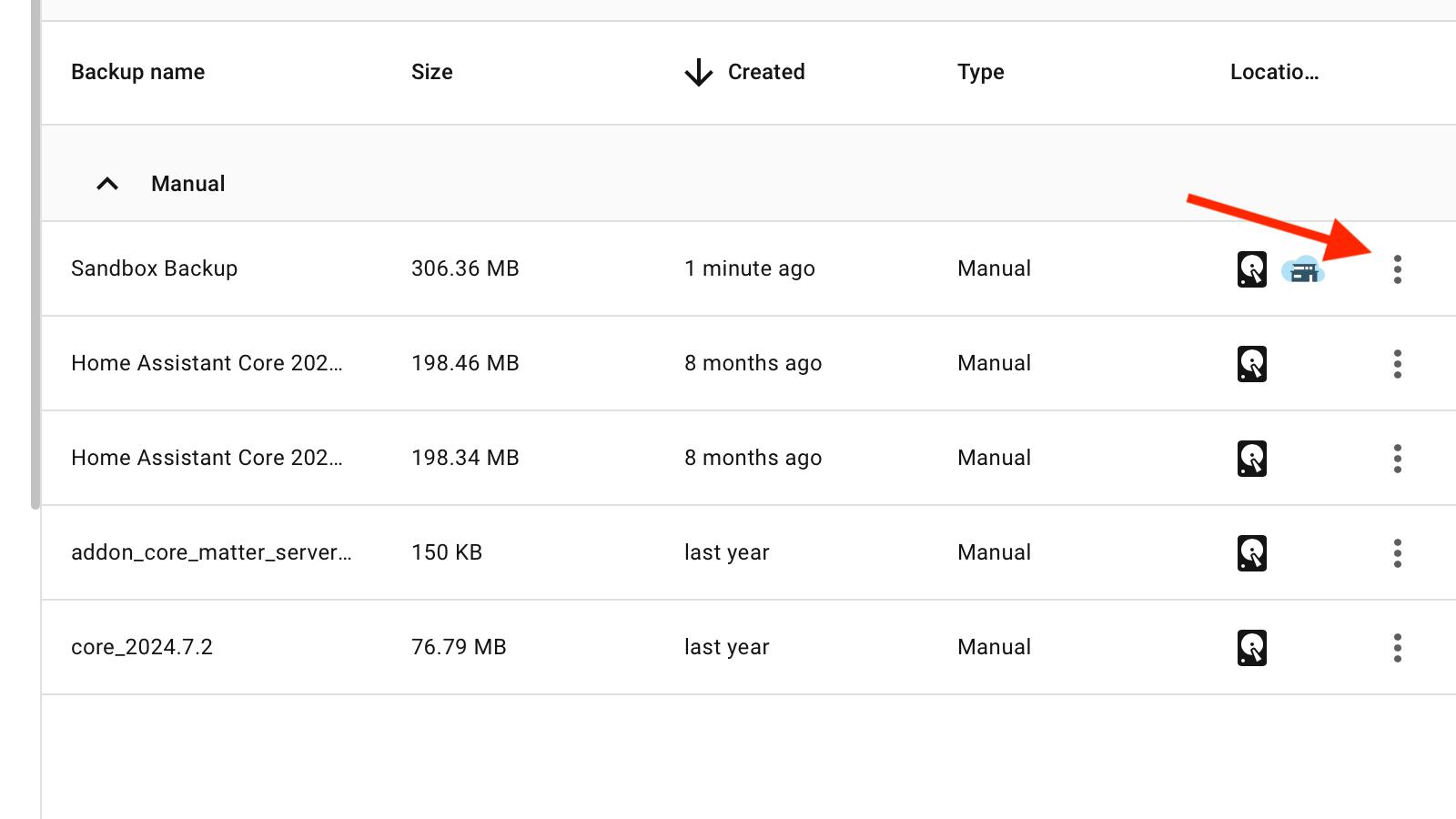1456x819 pixels.
Task: Select the Manual group header label
Action: [188, 184]
